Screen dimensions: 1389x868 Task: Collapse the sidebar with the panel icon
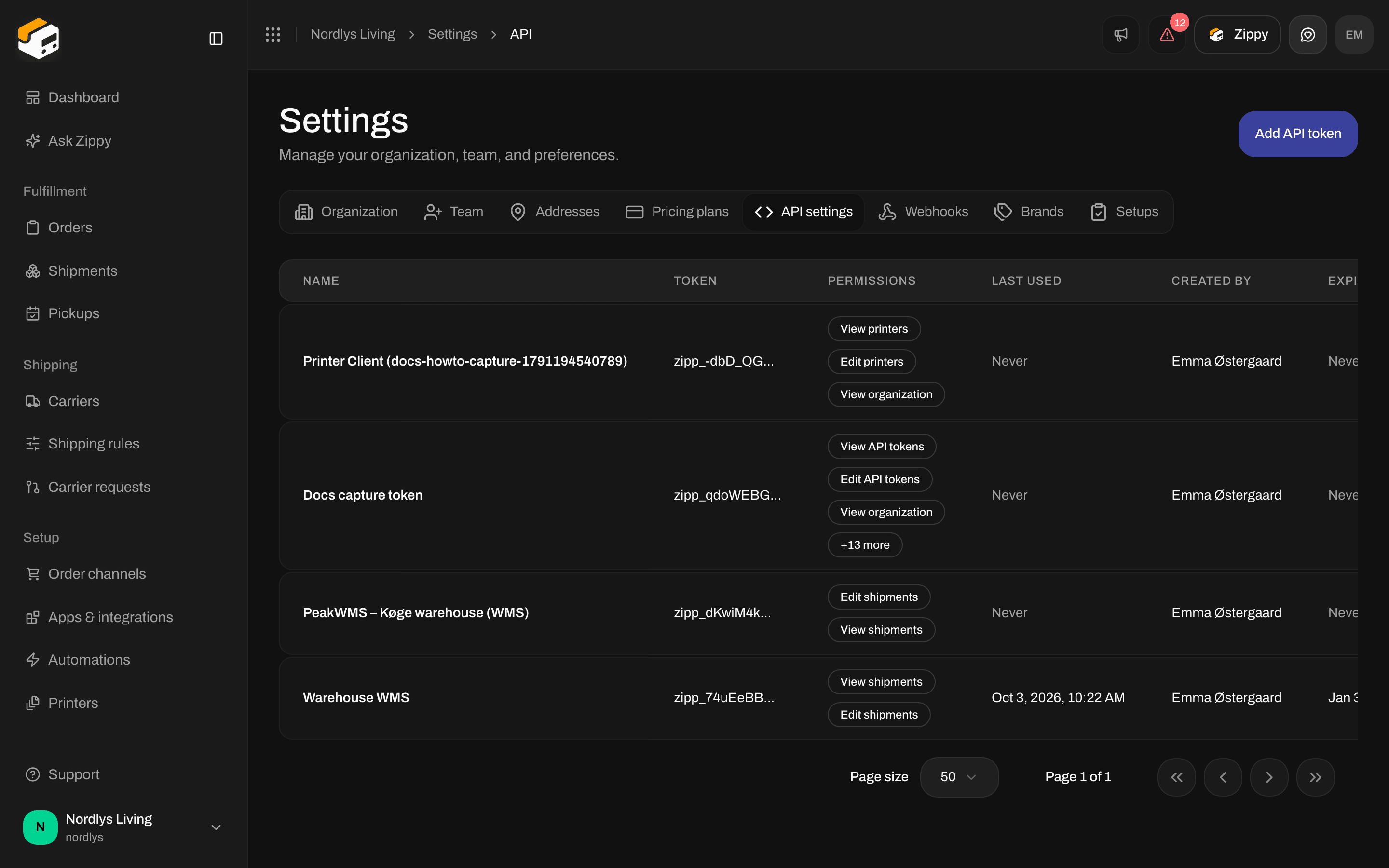click(216, 39)
